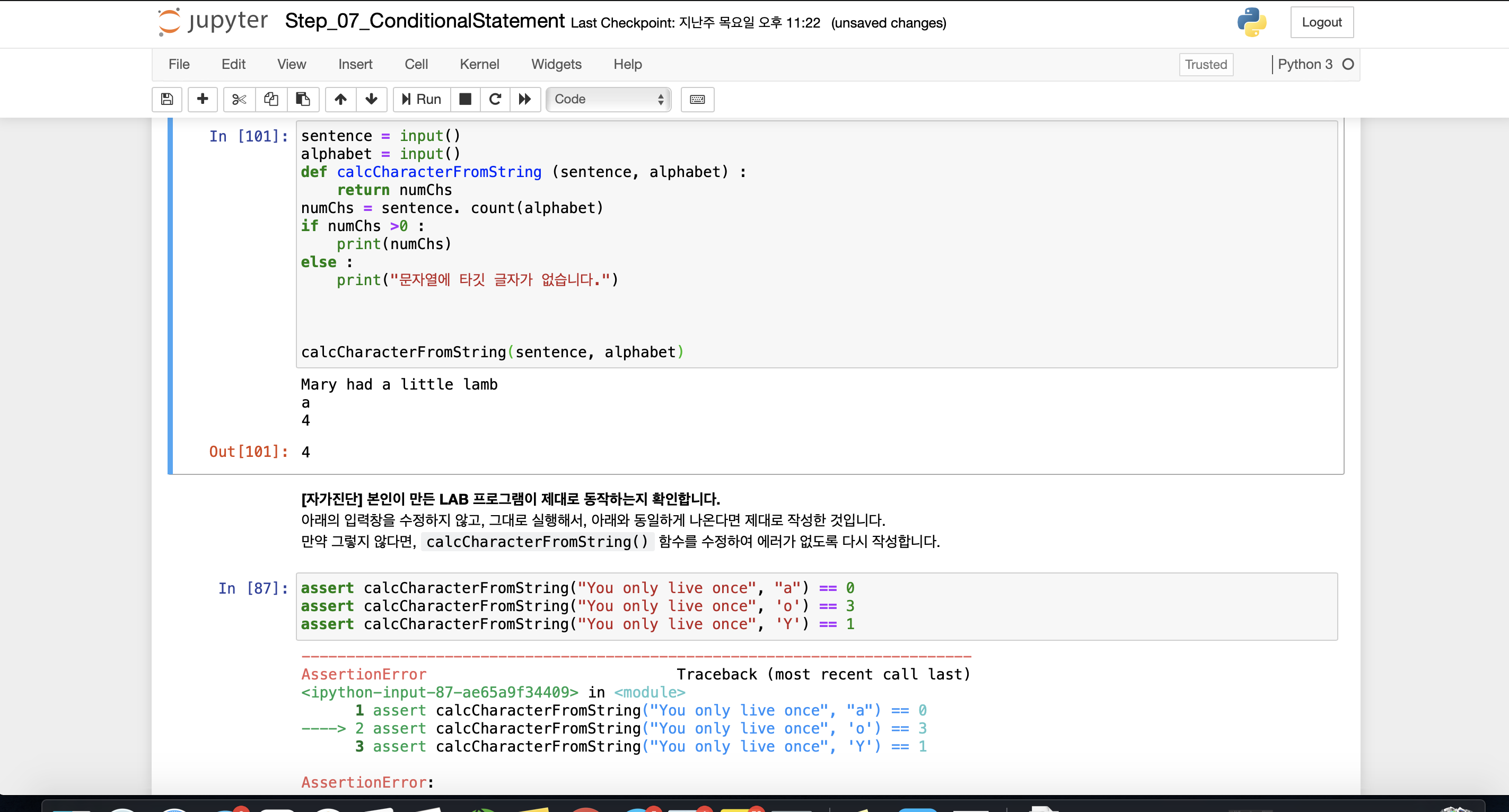
Task: Open the Help menu
Action: point(627,64)
